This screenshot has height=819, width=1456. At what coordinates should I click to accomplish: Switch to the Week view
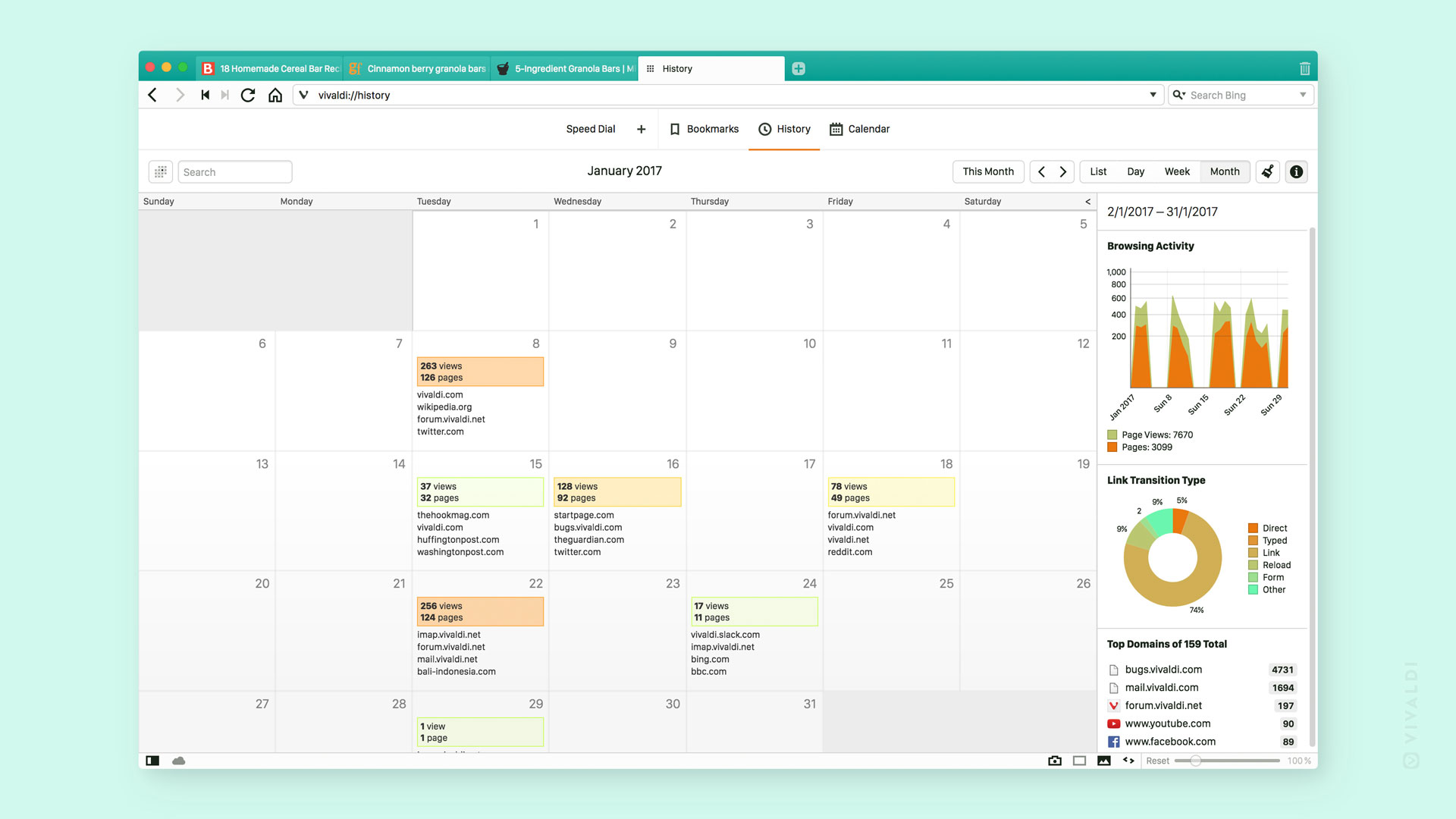pos(1178,171)
